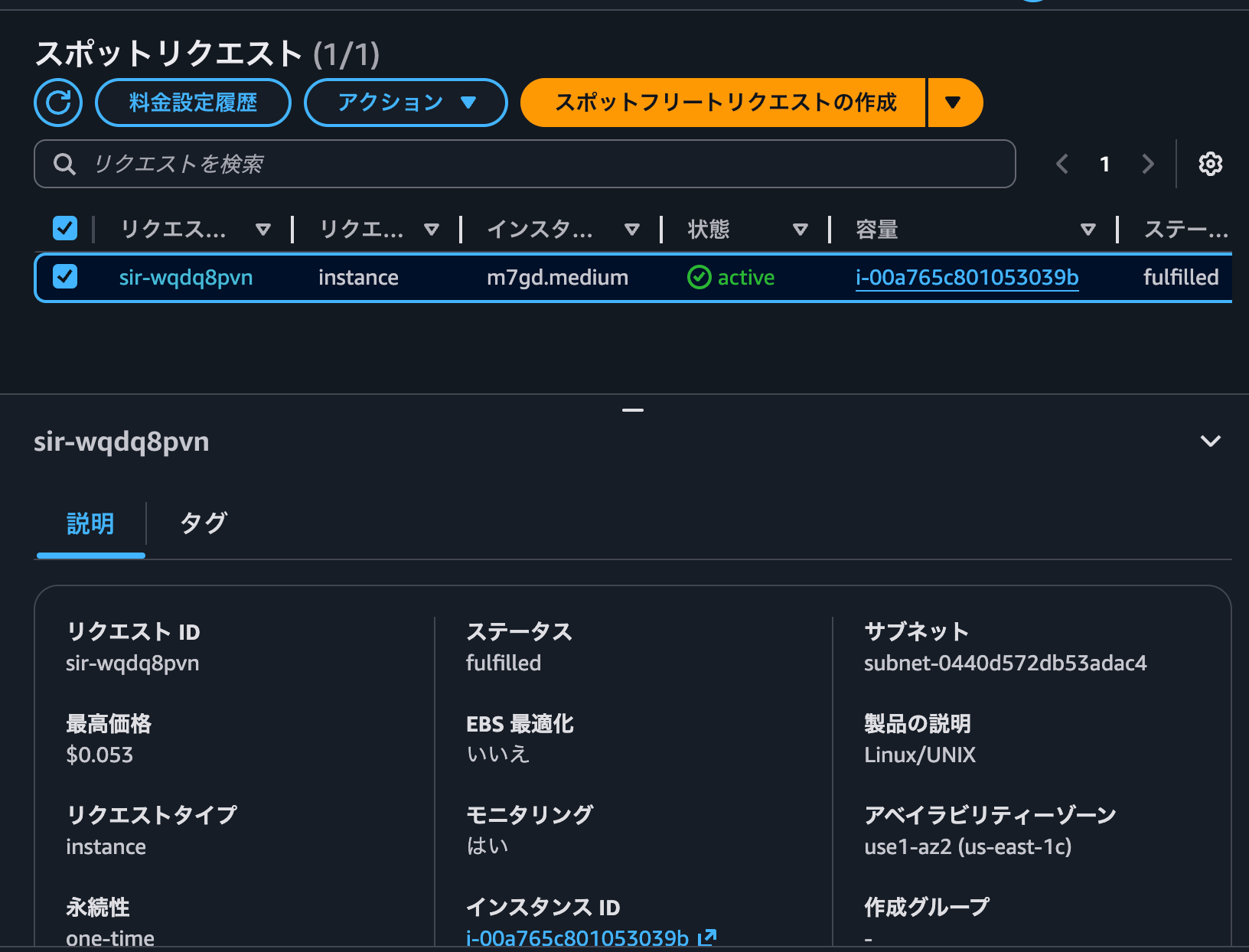Image resolution: width=1249 pixels, height=952 pixels.
Task: Open the アクション dropdown menu
Action: pyautogui.click(x=406, y=102)
